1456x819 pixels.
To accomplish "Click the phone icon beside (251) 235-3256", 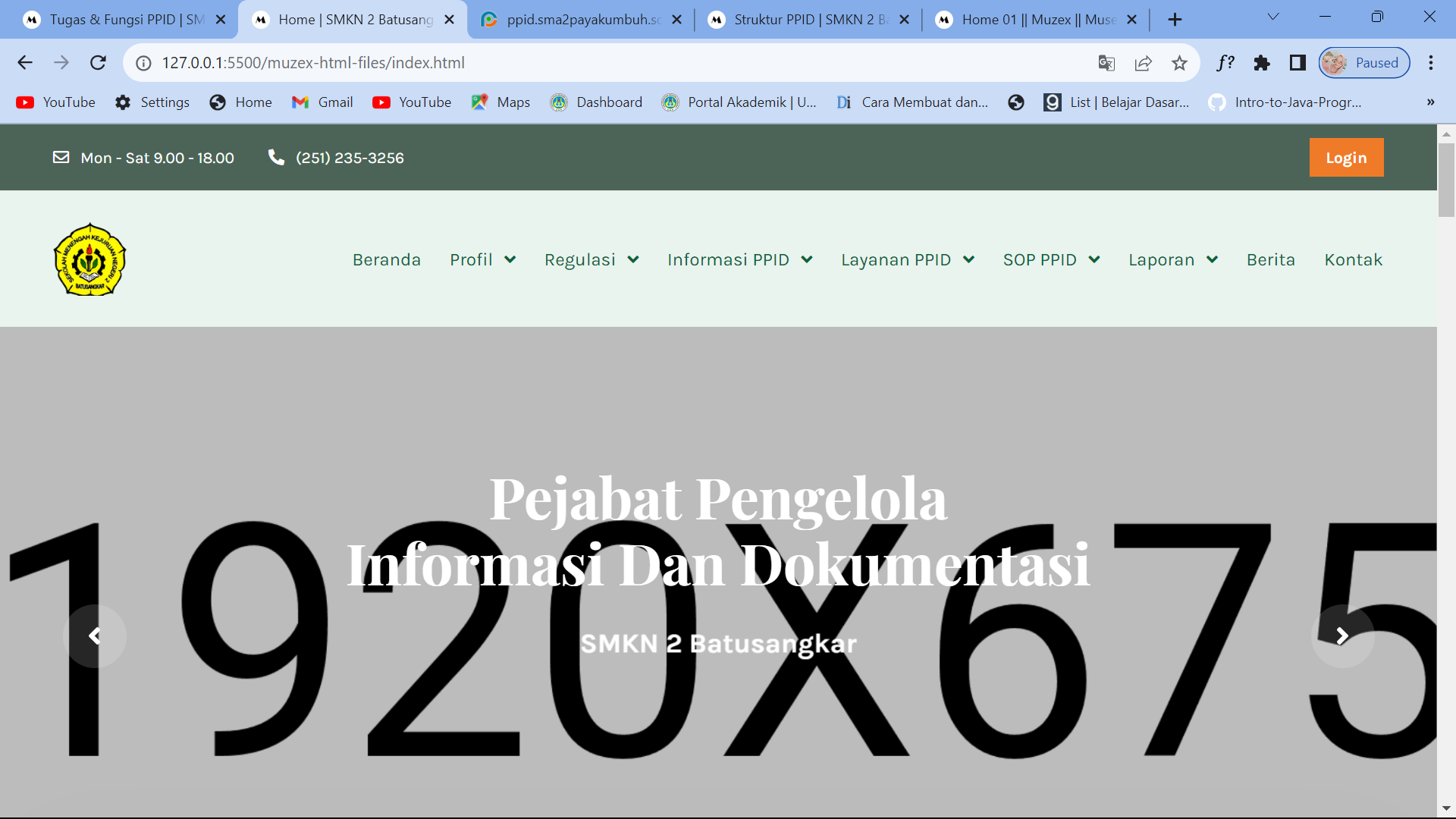I will click(x=276, y=157).
